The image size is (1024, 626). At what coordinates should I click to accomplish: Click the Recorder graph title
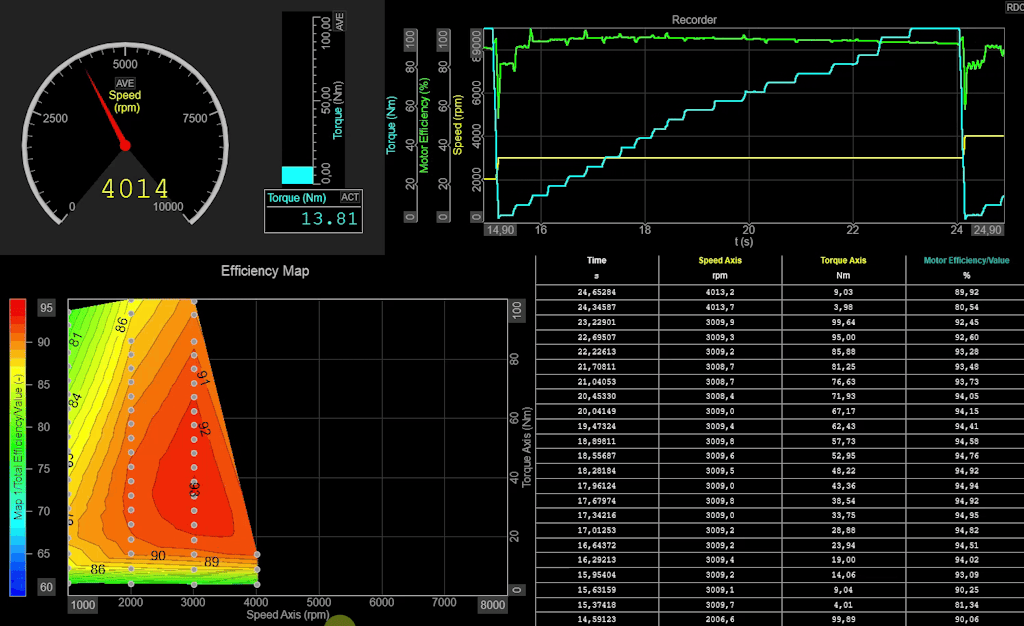click(x=694, y=20)
